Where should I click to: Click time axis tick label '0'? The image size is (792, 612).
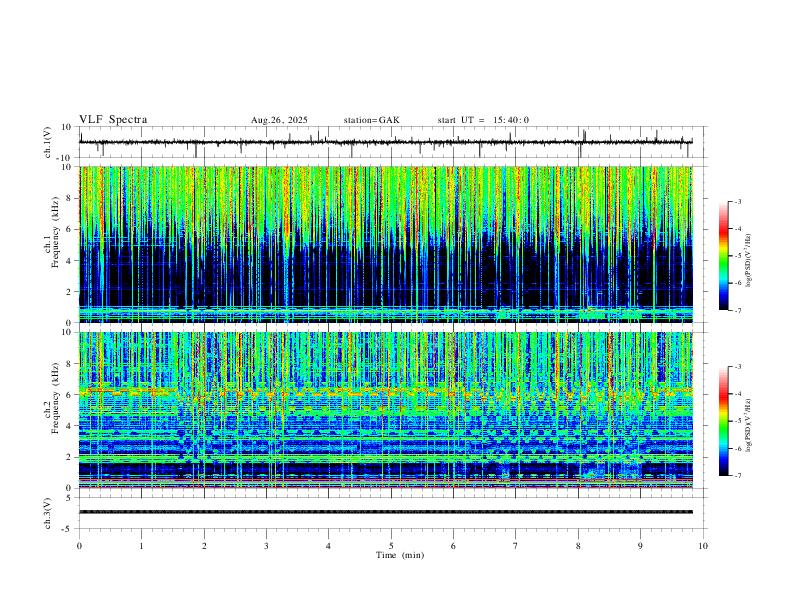click(x=79, y=546)
